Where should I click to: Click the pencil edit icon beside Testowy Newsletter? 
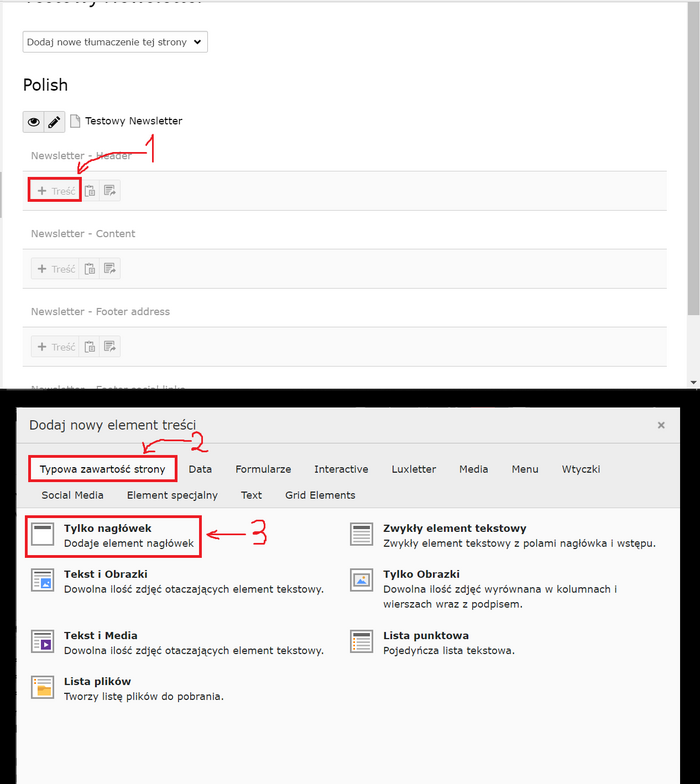pos(55,122)
